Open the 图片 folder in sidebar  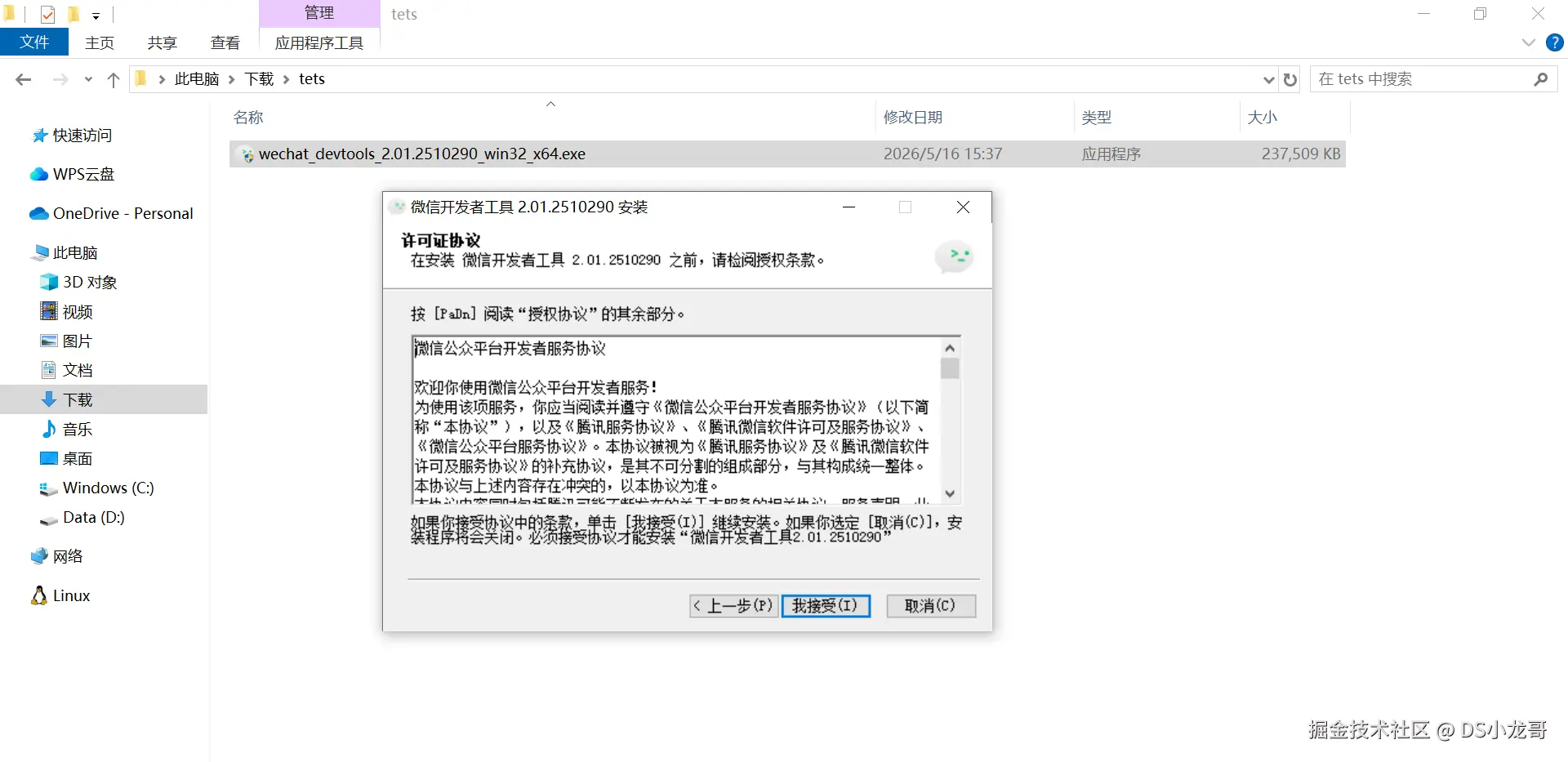coord(78,341)
